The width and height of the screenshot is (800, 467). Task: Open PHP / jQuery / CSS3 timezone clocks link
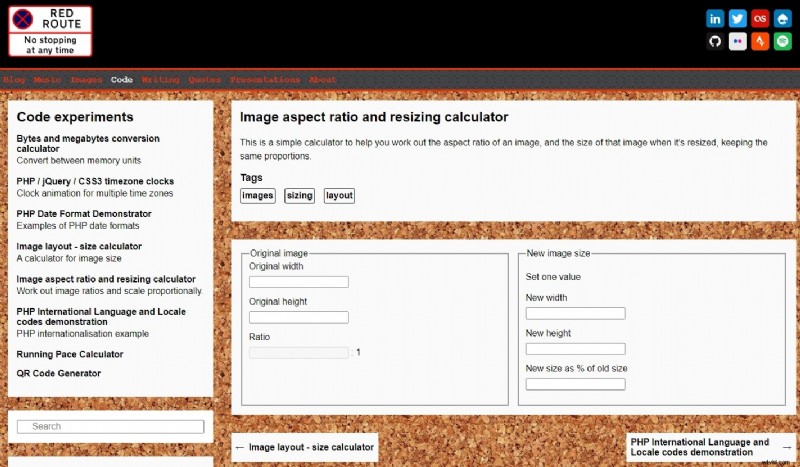tap(95, 181)
